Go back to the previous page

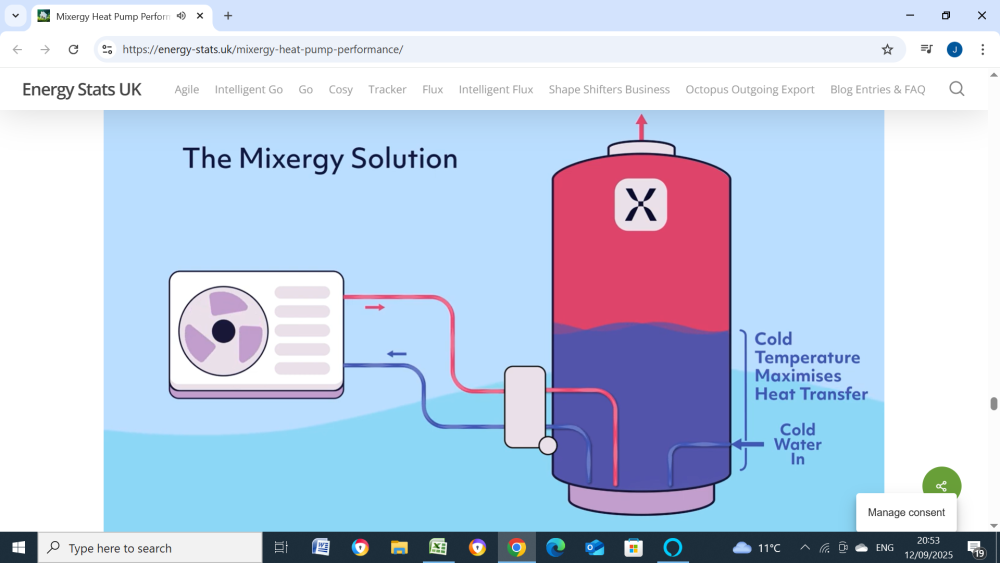17,49
